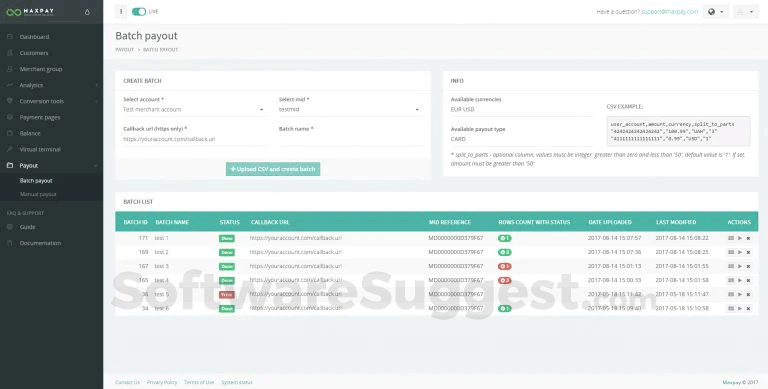Open the Select mid dropdown
The height and width of the screenshot is (389, 768).
pos(349,110)
